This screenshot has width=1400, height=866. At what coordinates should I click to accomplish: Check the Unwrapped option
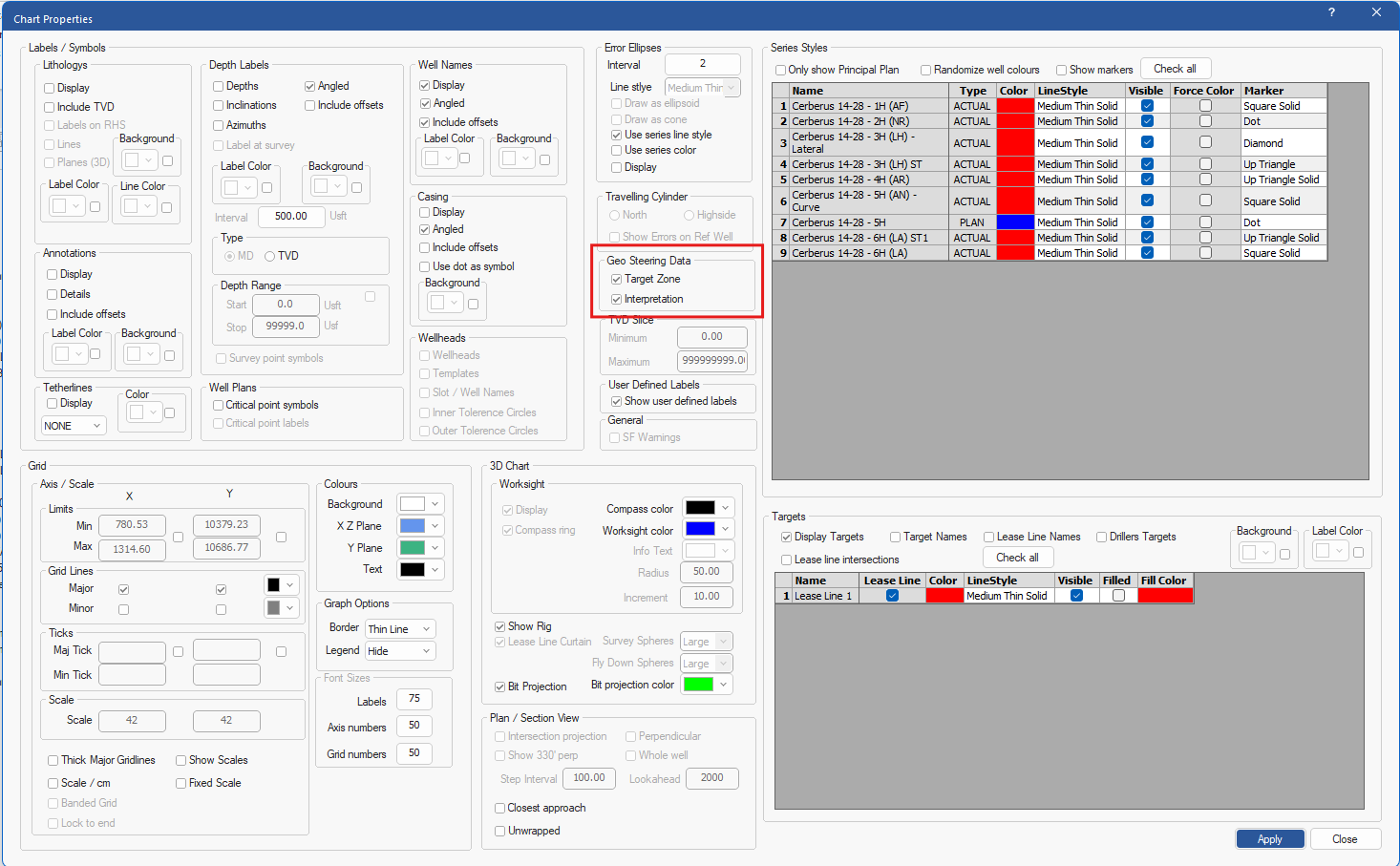(x=500, y=832)
